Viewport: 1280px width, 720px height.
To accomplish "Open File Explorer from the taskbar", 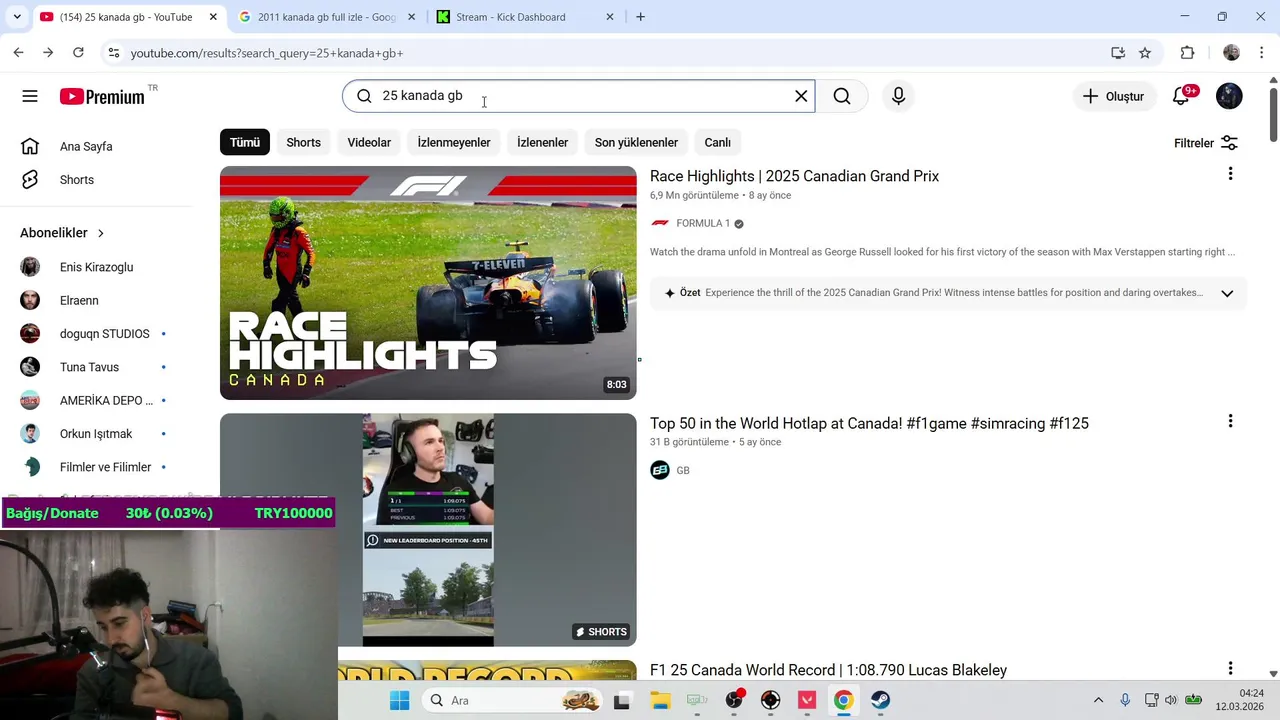I will [x=660, y=700].
